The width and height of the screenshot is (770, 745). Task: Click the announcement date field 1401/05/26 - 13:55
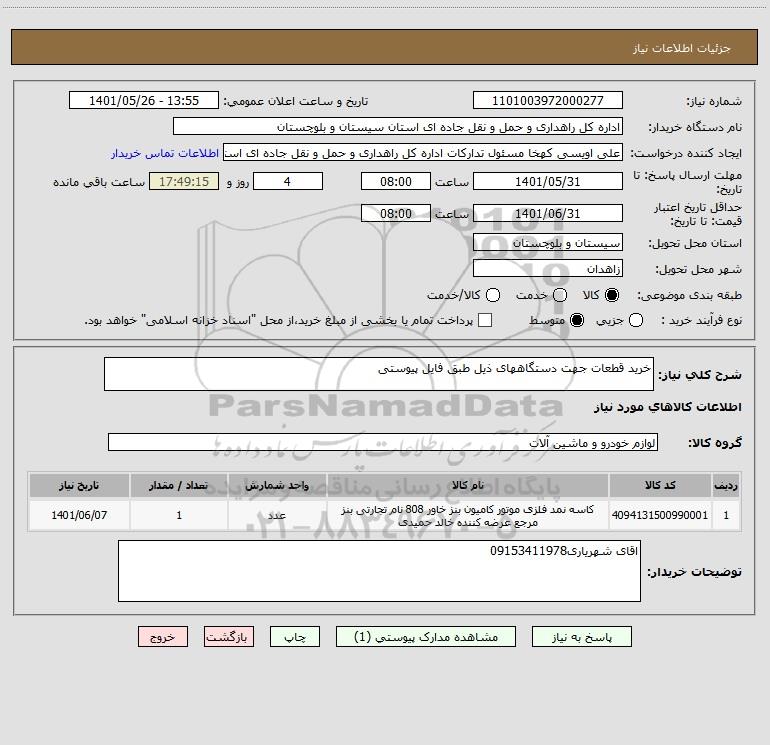144,101
